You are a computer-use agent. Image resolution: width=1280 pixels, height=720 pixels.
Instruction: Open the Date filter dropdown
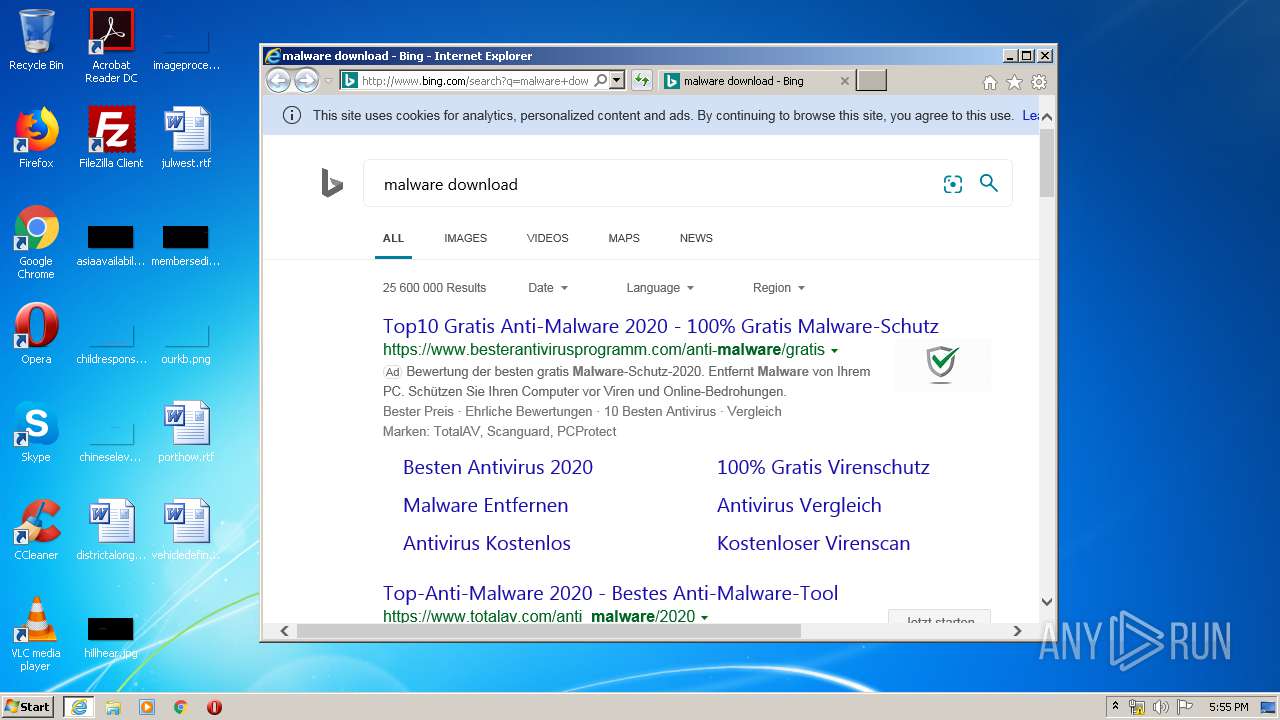point(548,288)
